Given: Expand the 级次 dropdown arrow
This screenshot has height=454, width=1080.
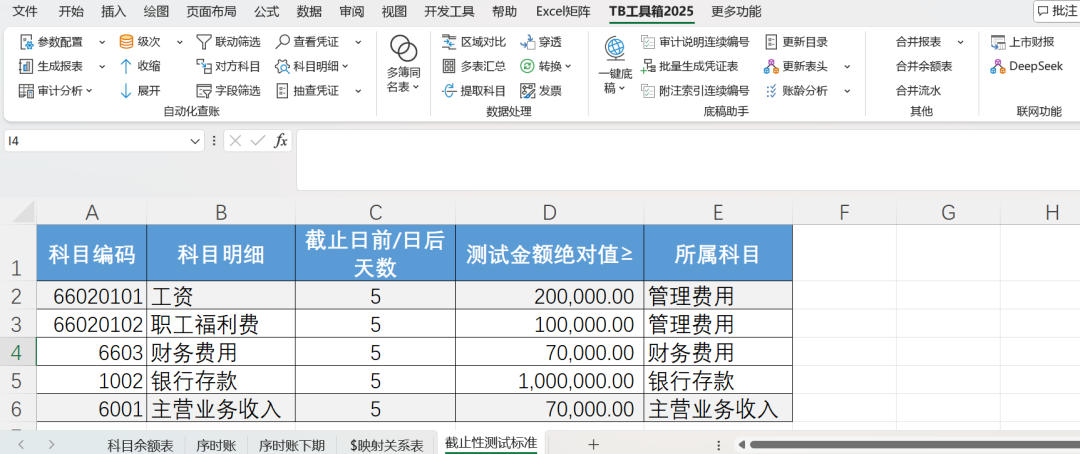Looking at the screenshot, I should tap(180, 42).
